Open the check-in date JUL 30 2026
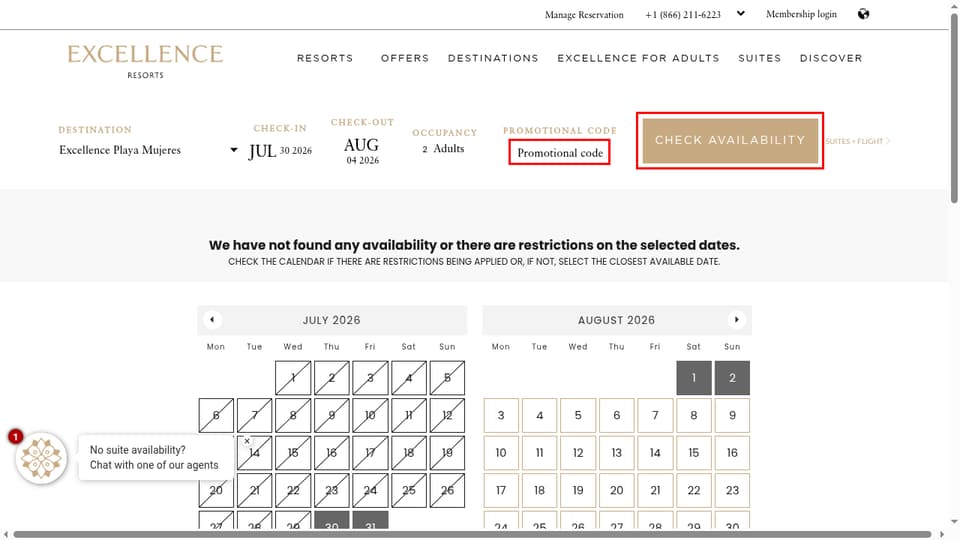 280,151
